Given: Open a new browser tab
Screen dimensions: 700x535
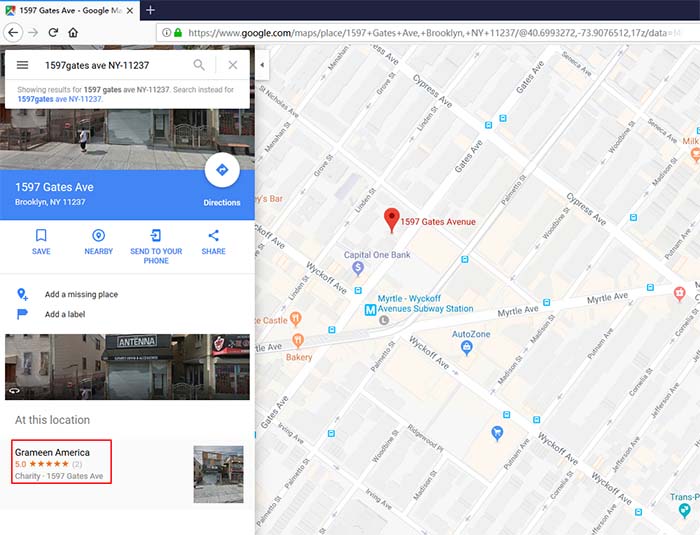Looking at the screenshot, I should (x=151, y=10).
